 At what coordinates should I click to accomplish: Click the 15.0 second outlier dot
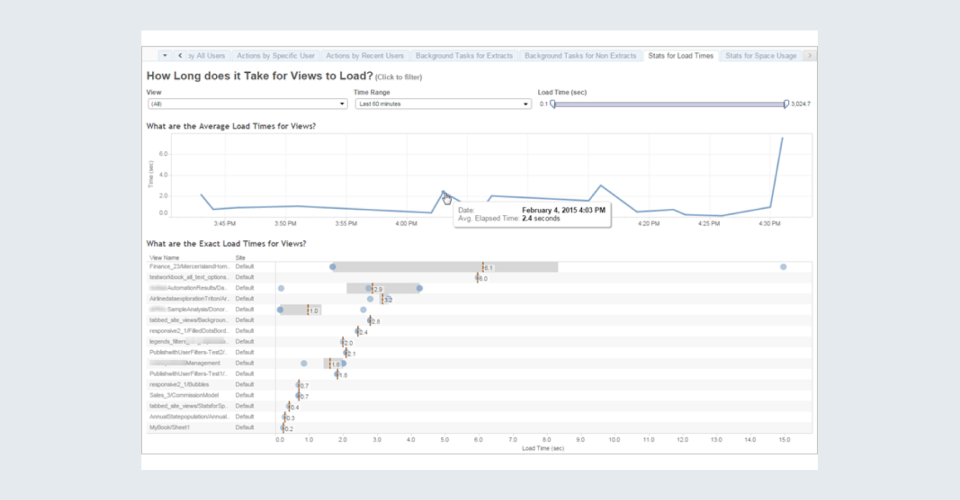pos(783,267)
